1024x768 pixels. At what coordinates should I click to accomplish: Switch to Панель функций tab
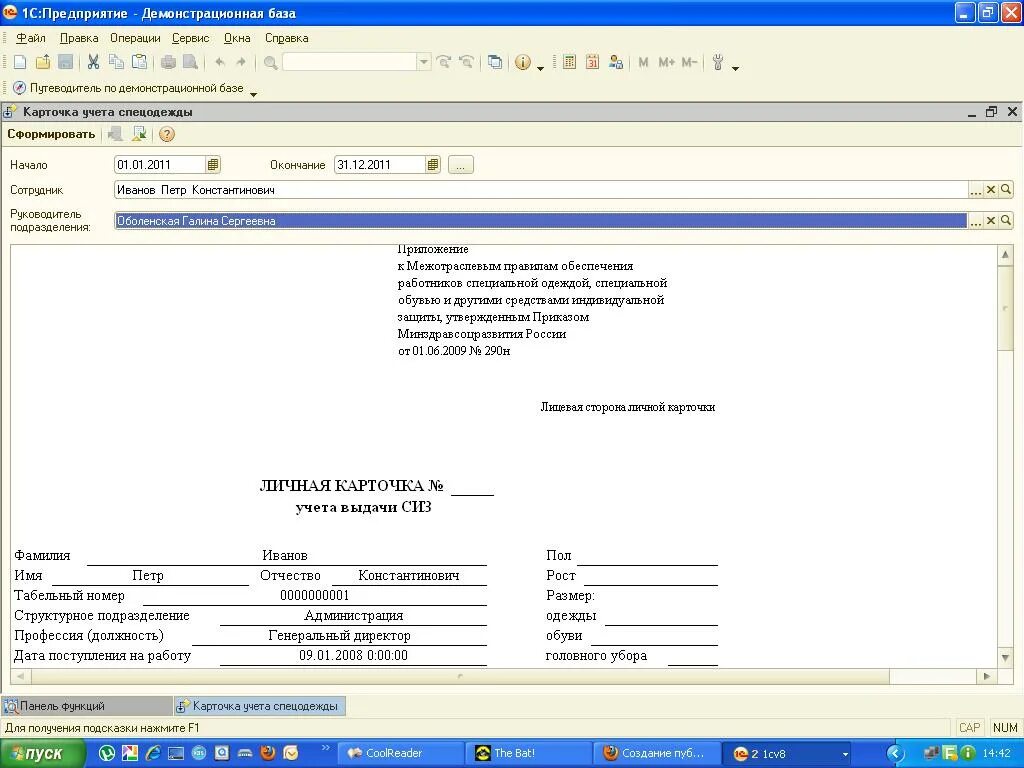tap(86, 706)
